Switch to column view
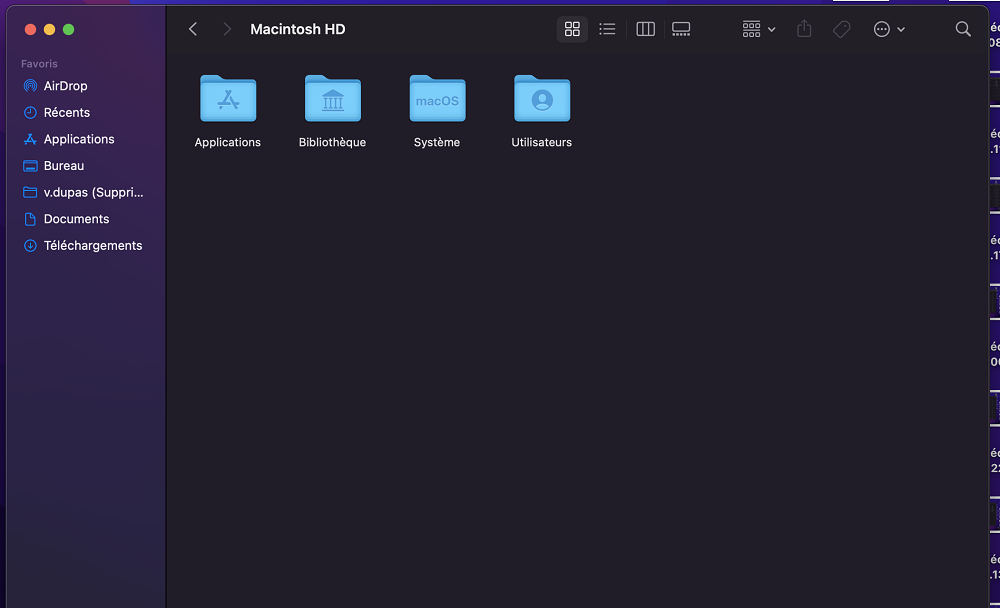Image resolution: width=1000 pixels, height=608 pixels. (x=645, y=29)
